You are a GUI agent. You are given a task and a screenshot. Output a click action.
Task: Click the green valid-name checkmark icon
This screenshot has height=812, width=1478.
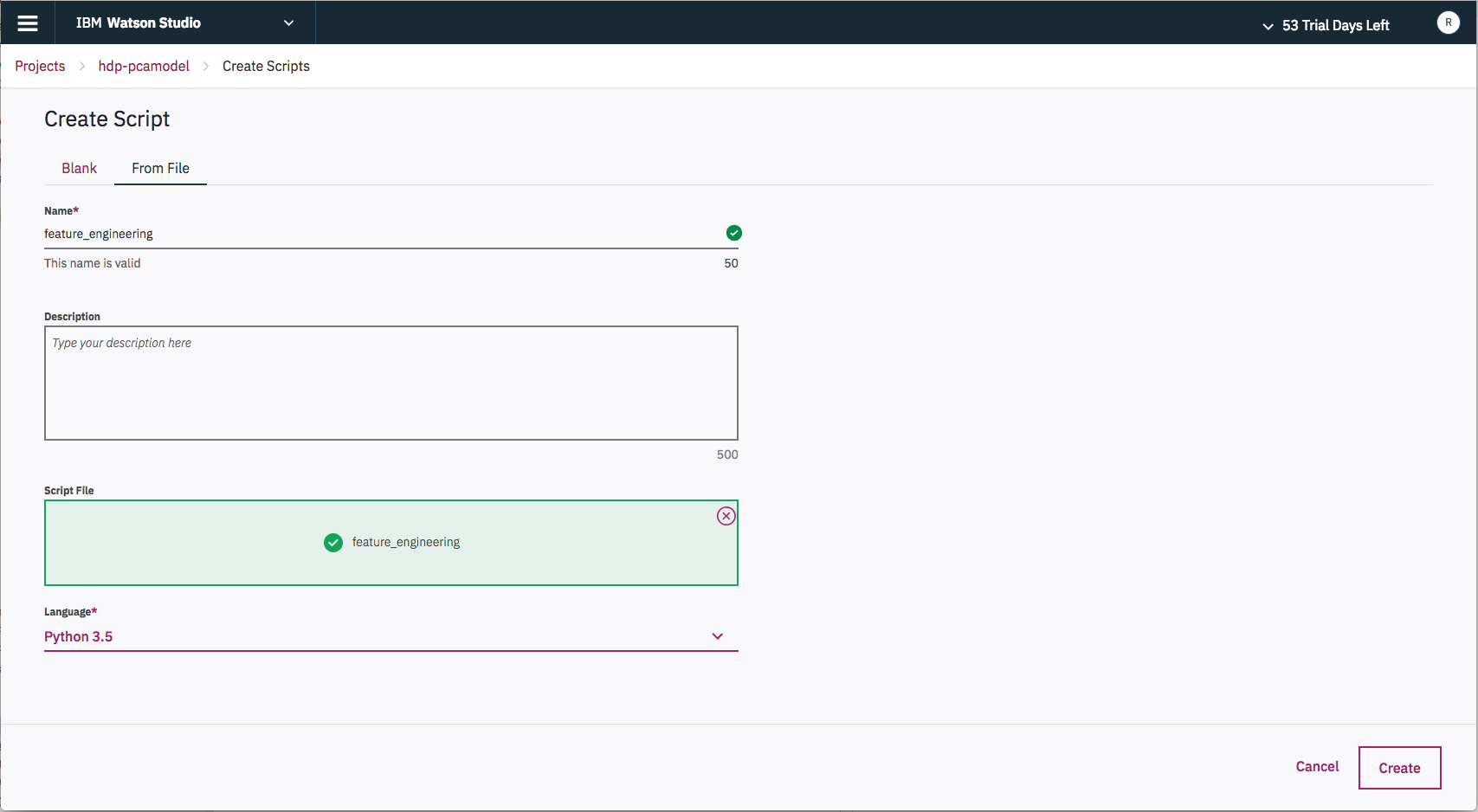click(733, 233)
